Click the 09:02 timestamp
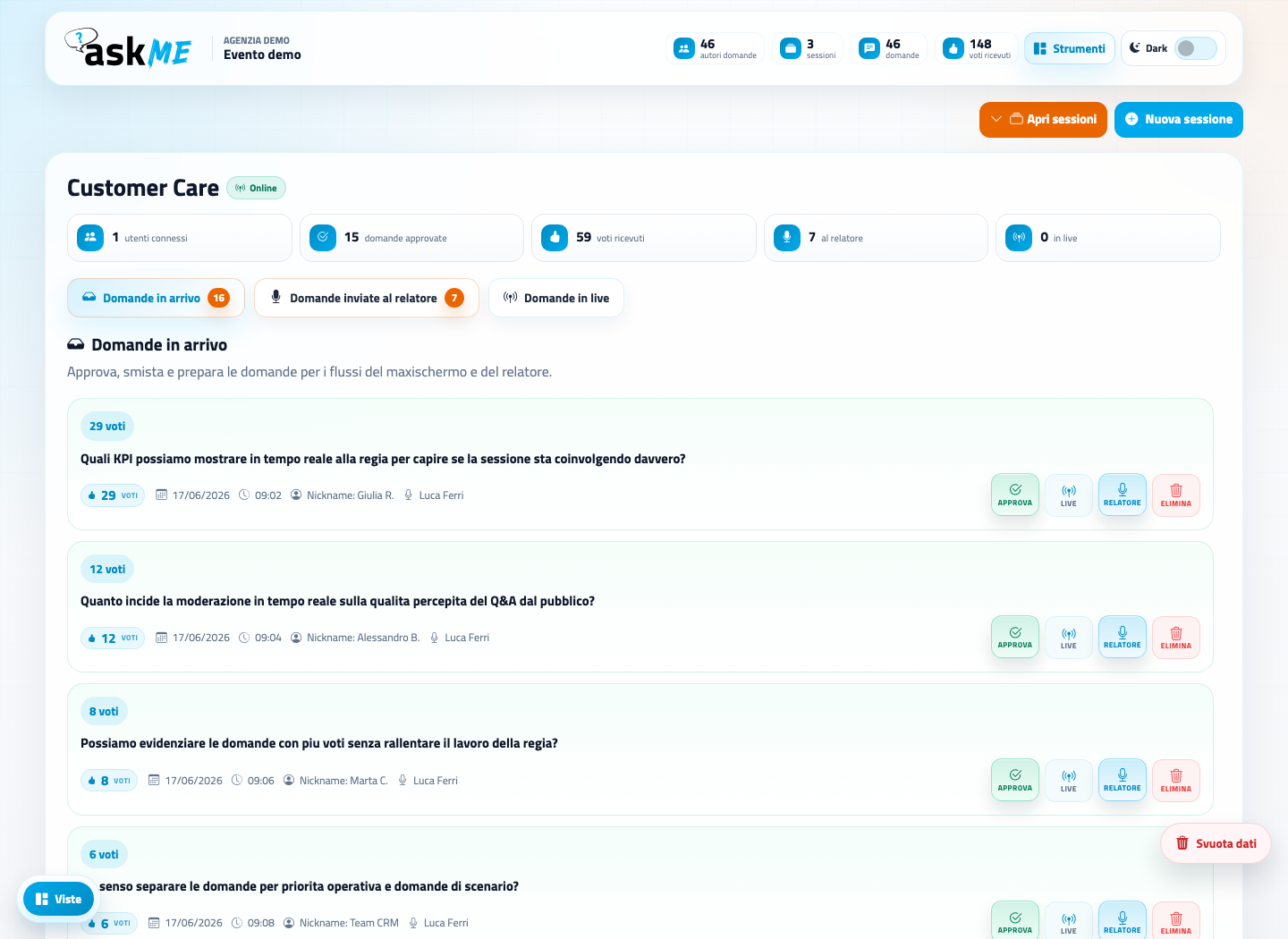Screen dimensions: 1288x939 point(268,495)
